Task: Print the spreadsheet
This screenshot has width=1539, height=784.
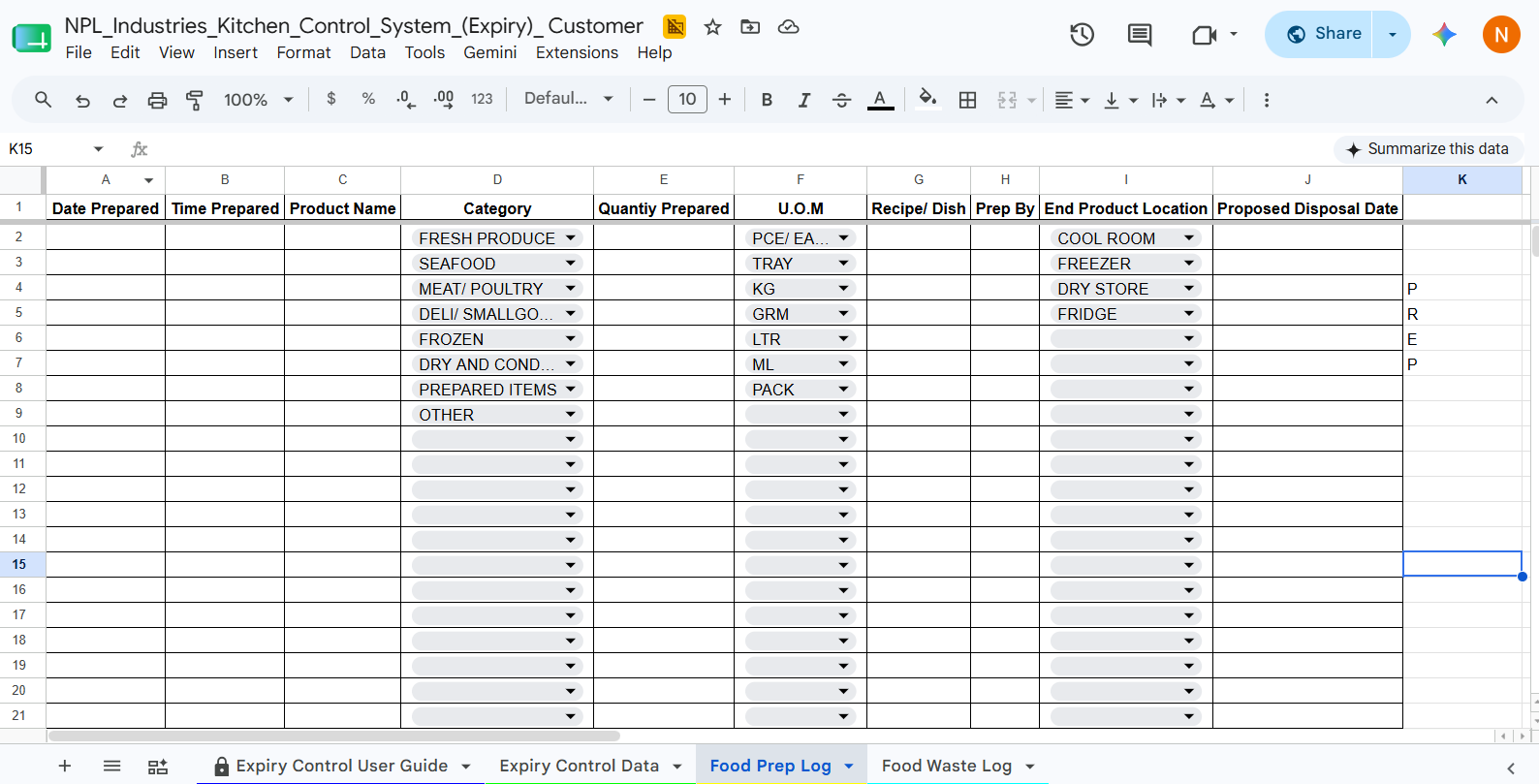Action: coord(157,100)
